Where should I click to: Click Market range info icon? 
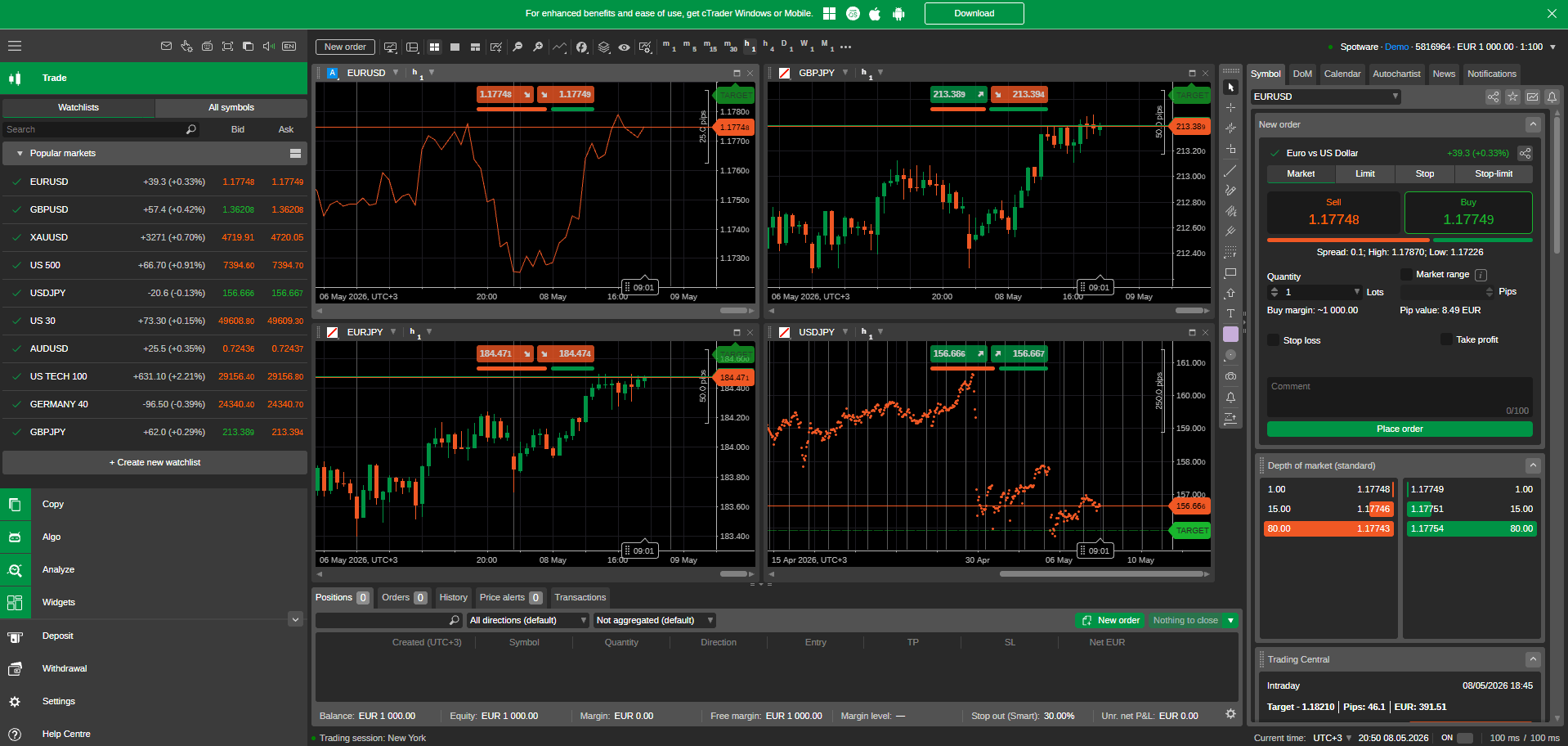pyautogui.click(x=1481, y=275)
